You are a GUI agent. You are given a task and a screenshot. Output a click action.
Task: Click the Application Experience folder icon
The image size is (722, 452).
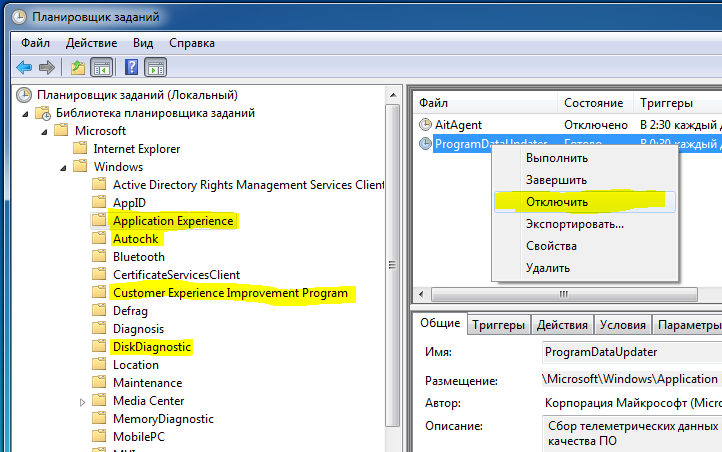[x=99, y=220]
